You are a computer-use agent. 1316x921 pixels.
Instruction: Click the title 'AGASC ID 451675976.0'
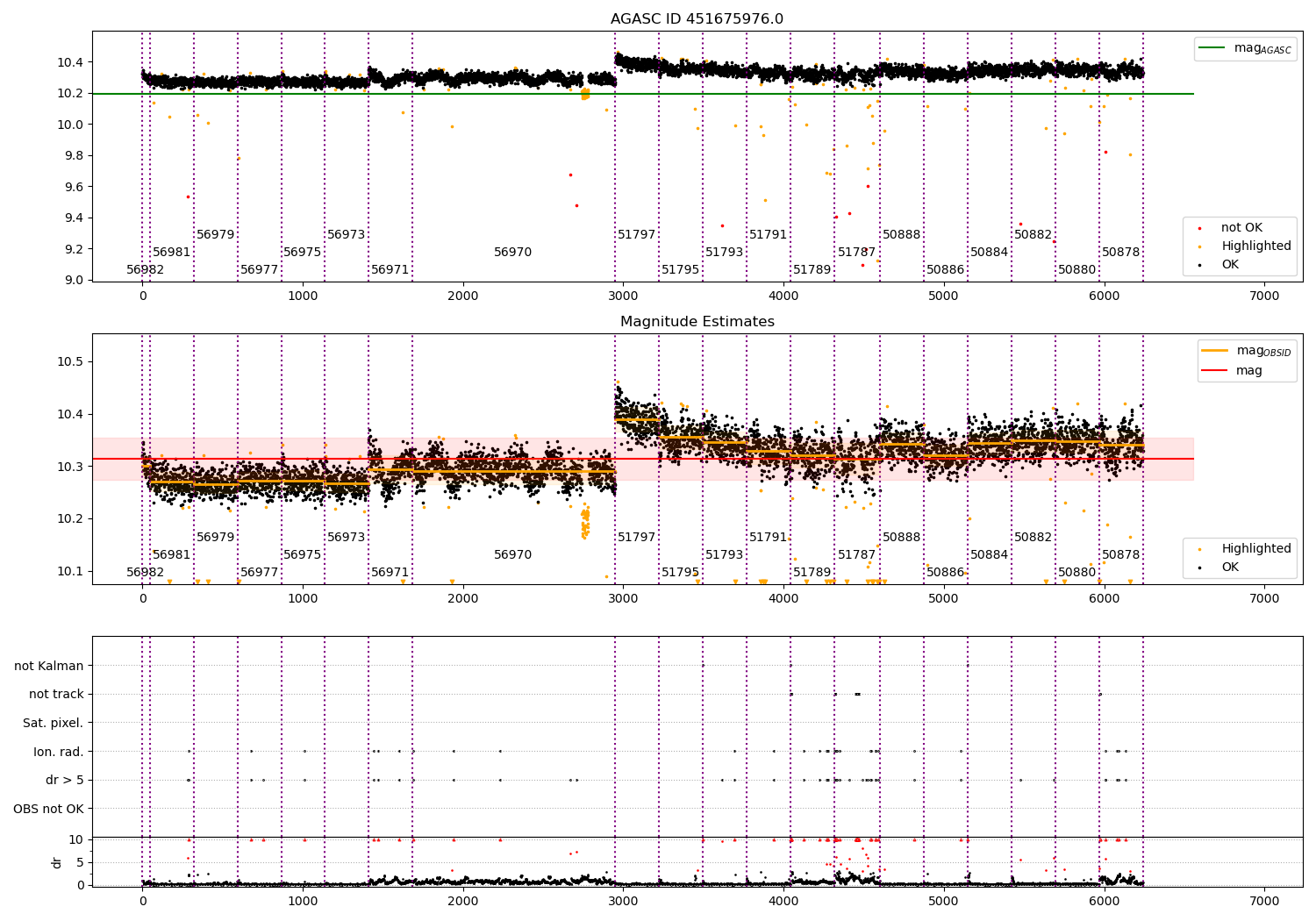[697, 19]
